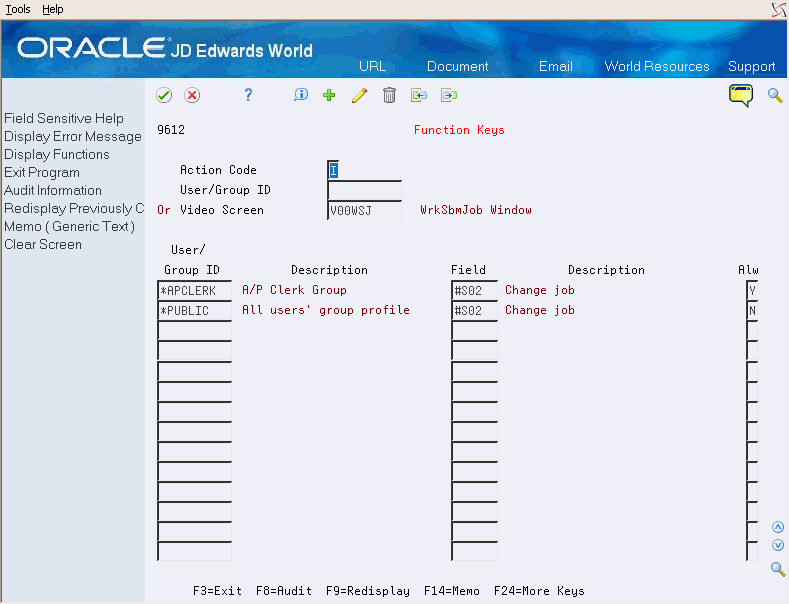The height and width of the screenshot is (604, 789).
Task: Click 'Change job' in APCLERK row
Action: [540, 290]
